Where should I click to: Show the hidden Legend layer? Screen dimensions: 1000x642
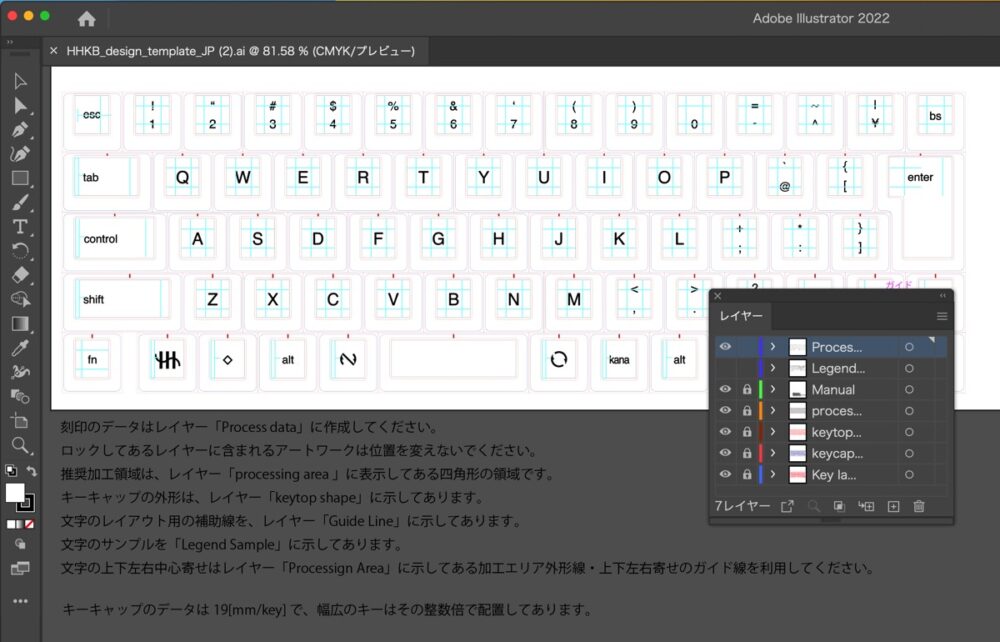tap(725, 369)
